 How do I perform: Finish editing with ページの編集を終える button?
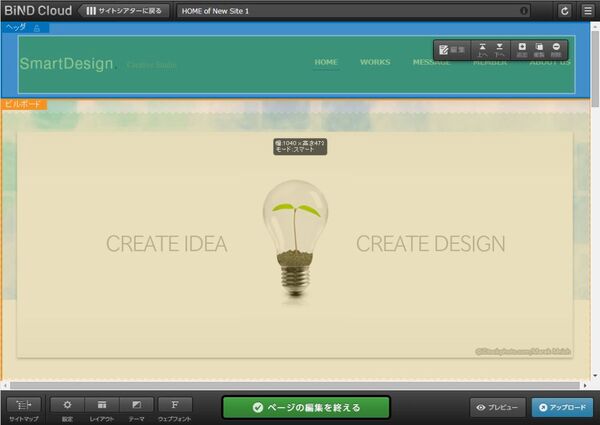[305, 407]
